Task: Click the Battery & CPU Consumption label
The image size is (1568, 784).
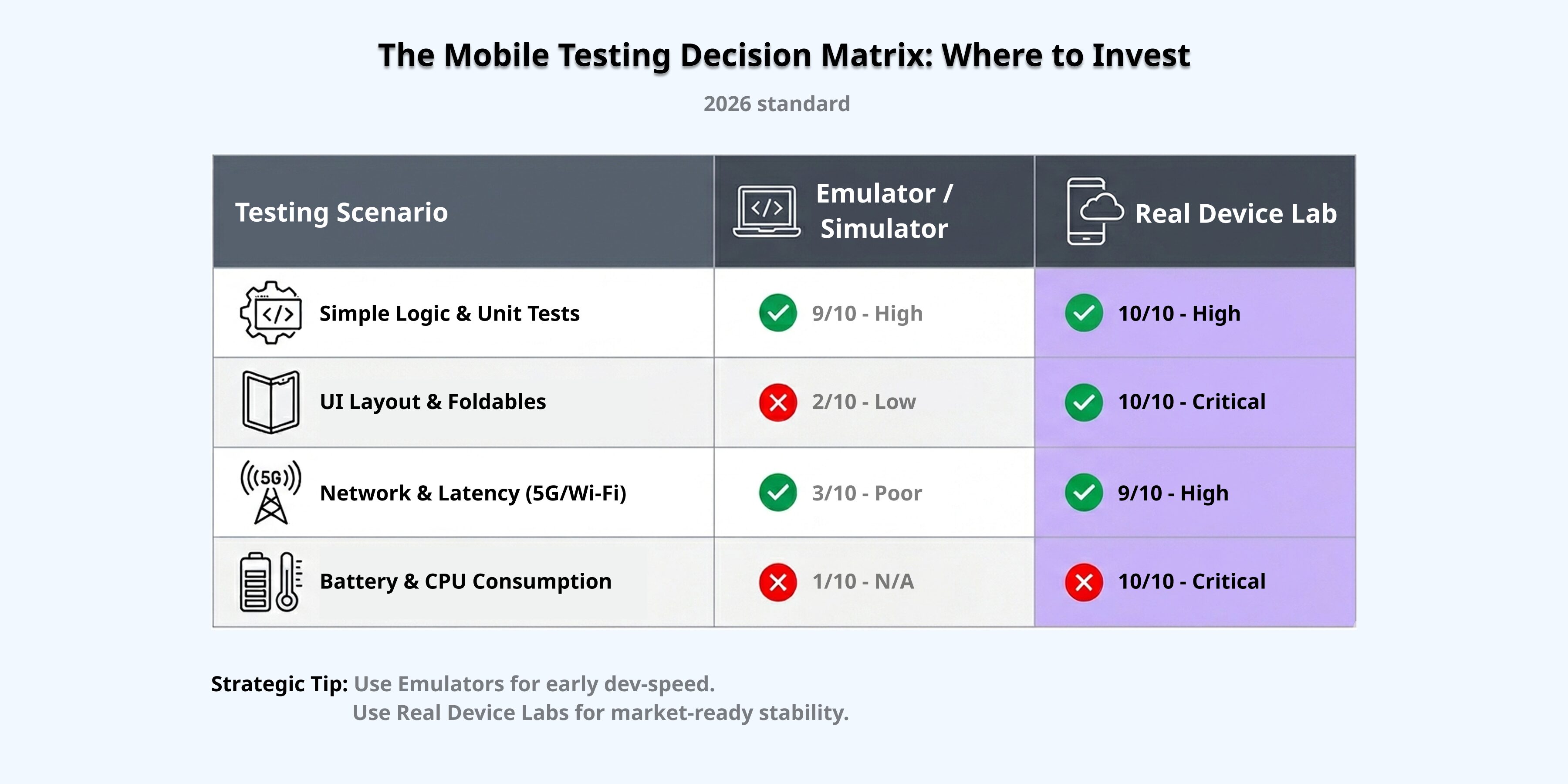Action: pos(466,581)
